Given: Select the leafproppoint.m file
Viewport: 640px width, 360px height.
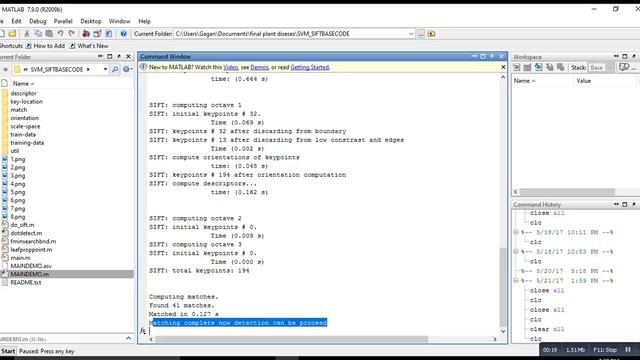Looking at the screenshot, I should pos(31,249).
